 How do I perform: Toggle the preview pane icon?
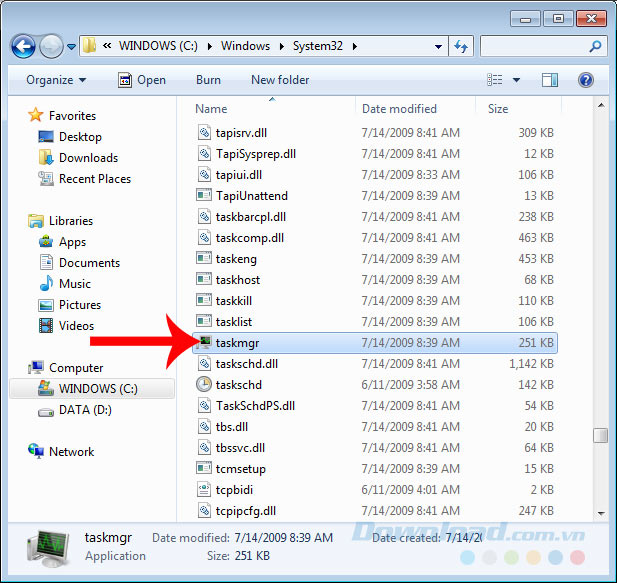550,80
